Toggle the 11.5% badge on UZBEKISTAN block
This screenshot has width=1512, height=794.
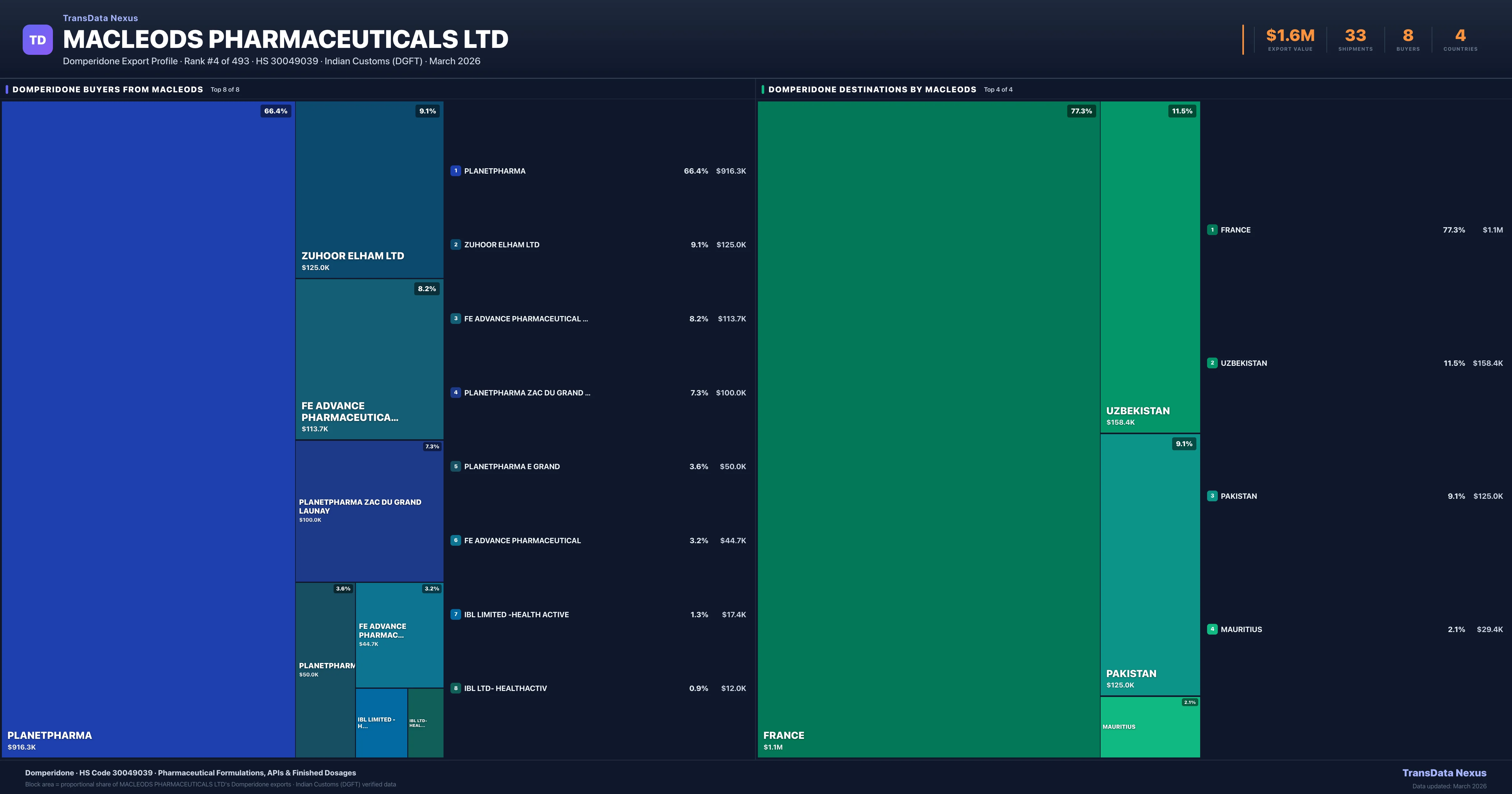pyautogui.click(x=1182, y=110)
